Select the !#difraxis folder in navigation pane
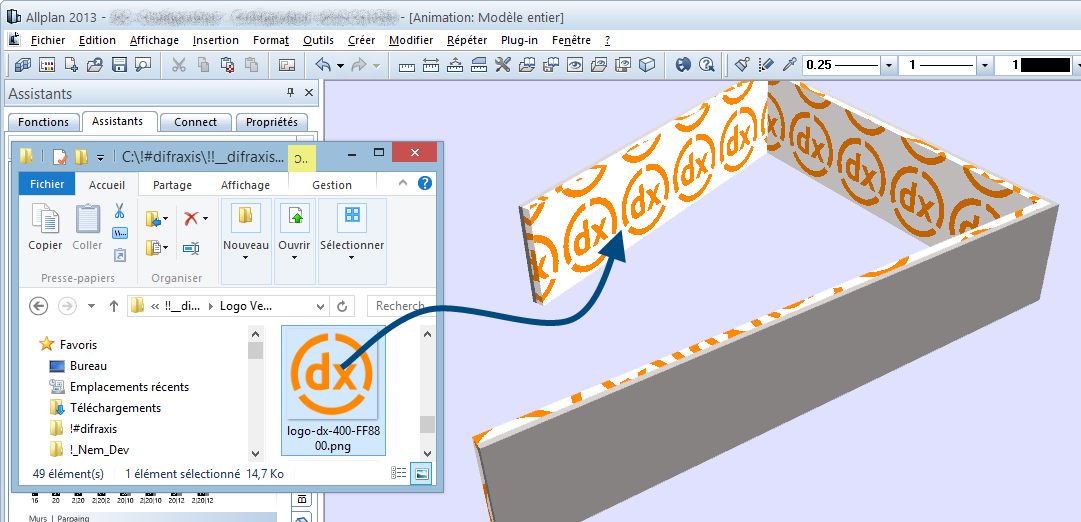Image resolution: width=1081 pixels, height=522 pixels. pos(93,428)
